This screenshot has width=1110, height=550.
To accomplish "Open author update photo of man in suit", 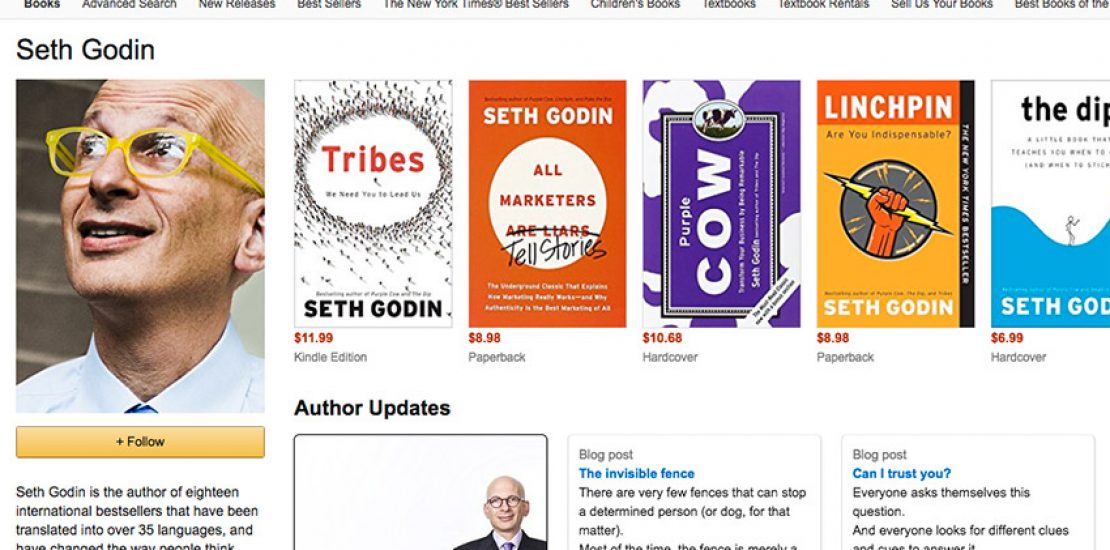I will (x=420, y=493).
